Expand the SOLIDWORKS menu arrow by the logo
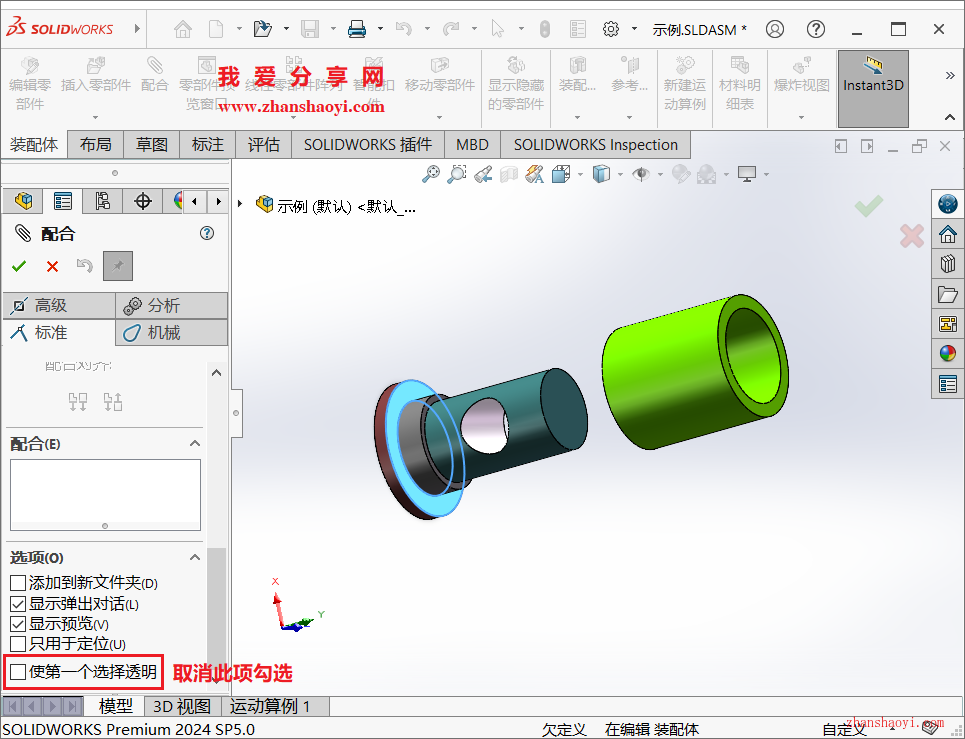965x739 pixels. tap(137, 28)
